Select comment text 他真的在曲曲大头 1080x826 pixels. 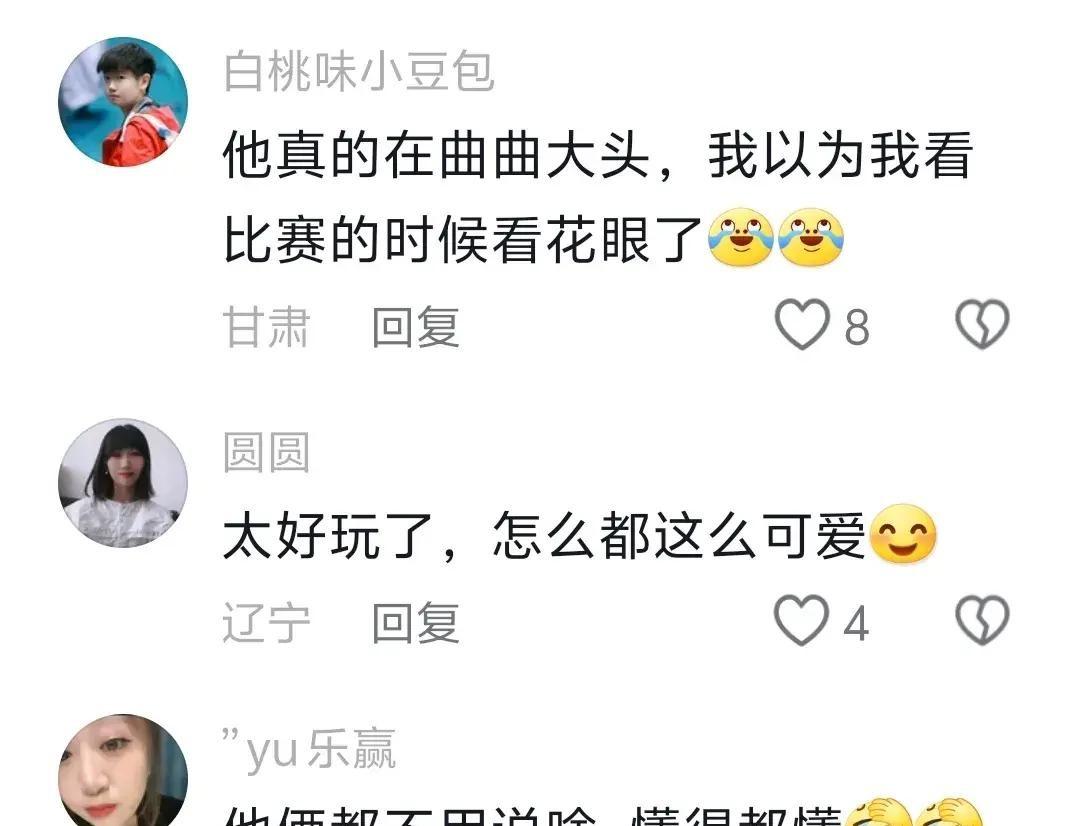(x=437, y=156)
